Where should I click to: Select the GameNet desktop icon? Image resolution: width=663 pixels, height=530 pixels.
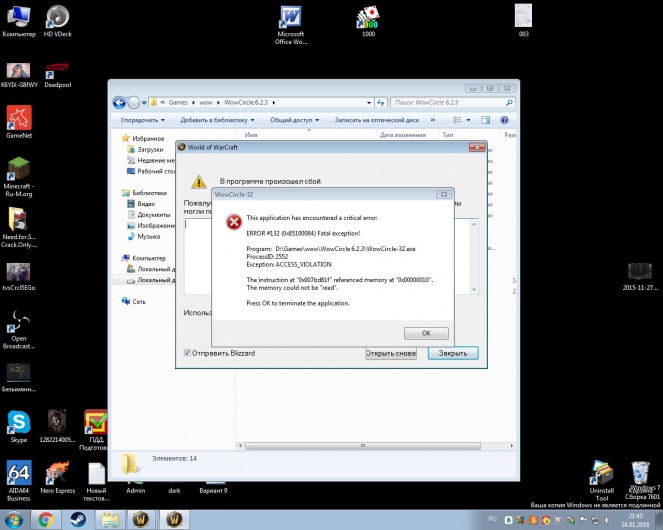click(x=19, y=120)
